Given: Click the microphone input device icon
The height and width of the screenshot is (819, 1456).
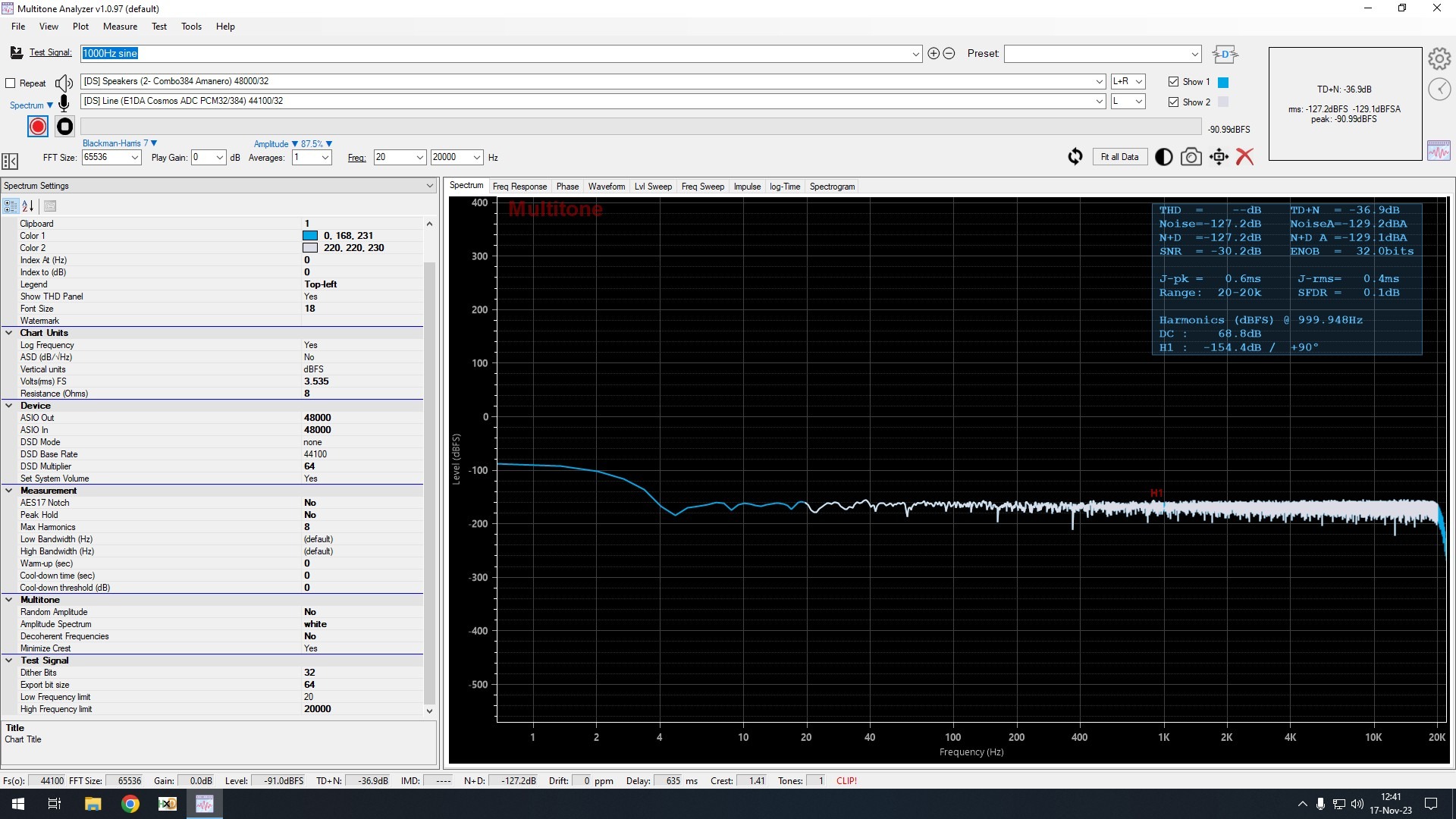Looking at the screenshot, I should (x=64, y=102).
